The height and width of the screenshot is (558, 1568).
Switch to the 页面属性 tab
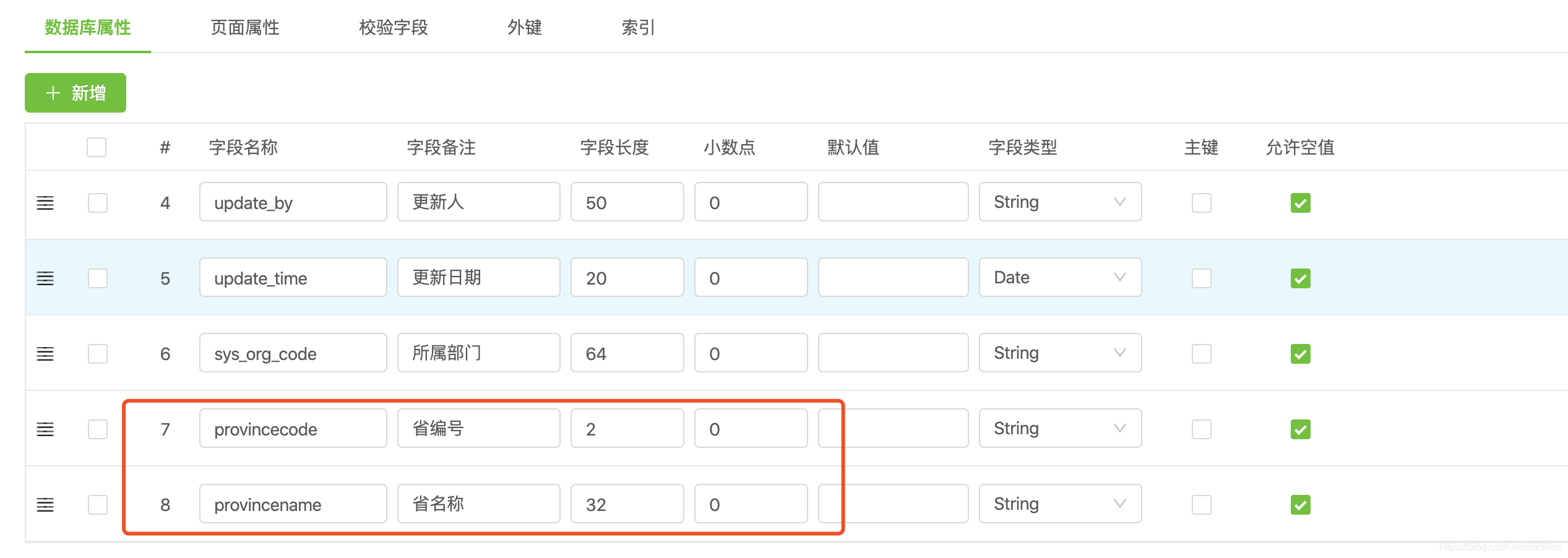(x=246, y=28)
